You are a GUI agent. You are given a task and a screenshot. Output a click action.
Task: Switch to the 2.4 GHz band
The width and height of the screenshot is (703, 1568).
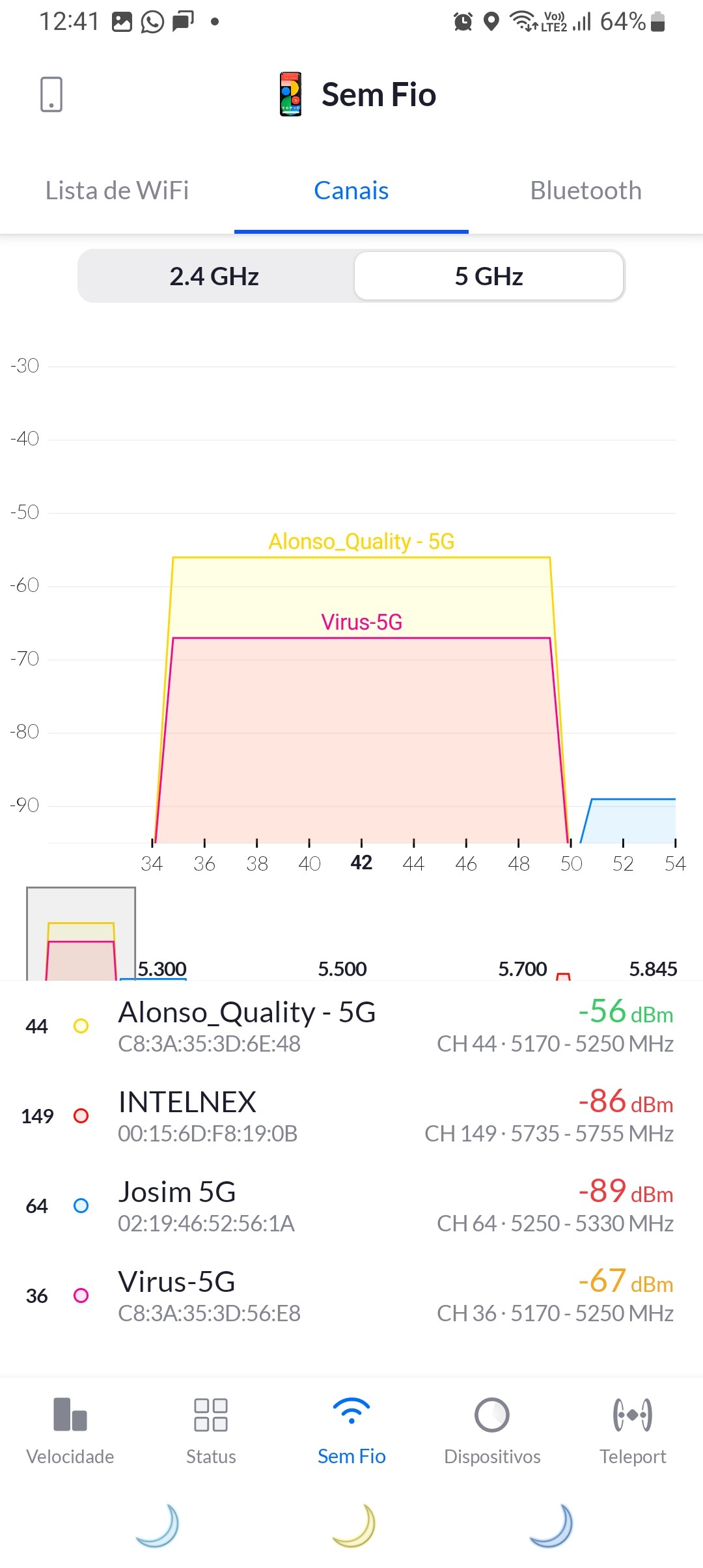pyautogui.click(x=215, y=277)
